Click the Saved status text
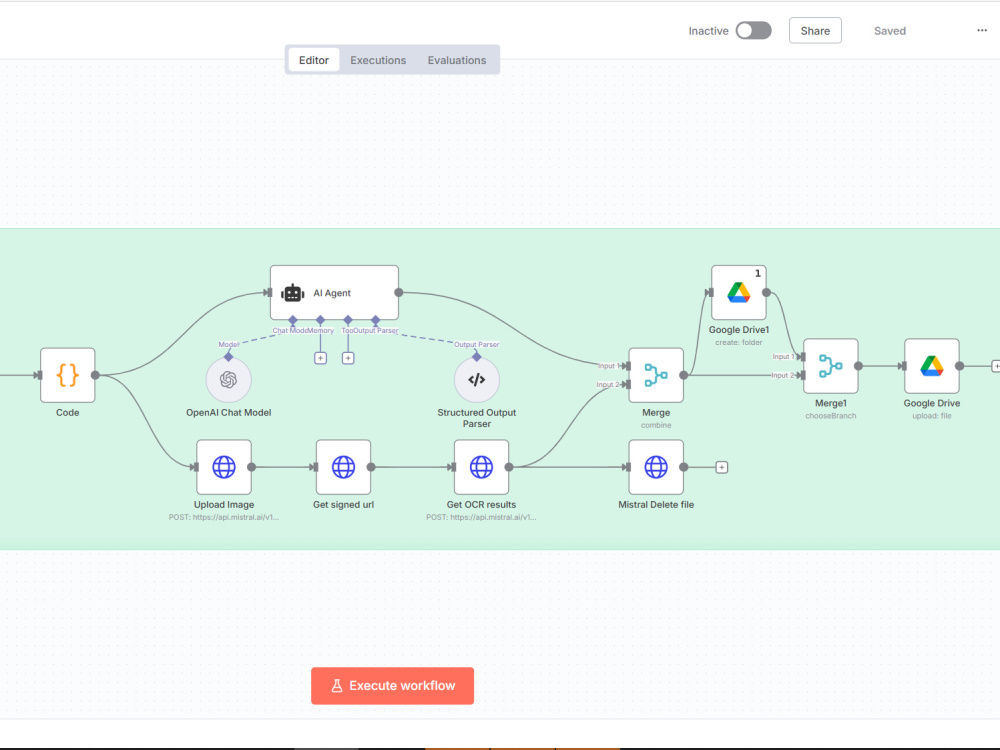This screenshot has width=1000, height=750. click(x=890, y=31)
